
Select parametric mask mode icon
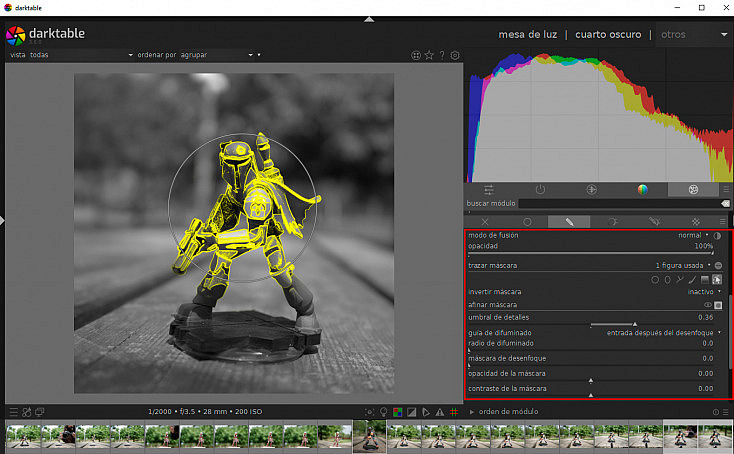612,222
